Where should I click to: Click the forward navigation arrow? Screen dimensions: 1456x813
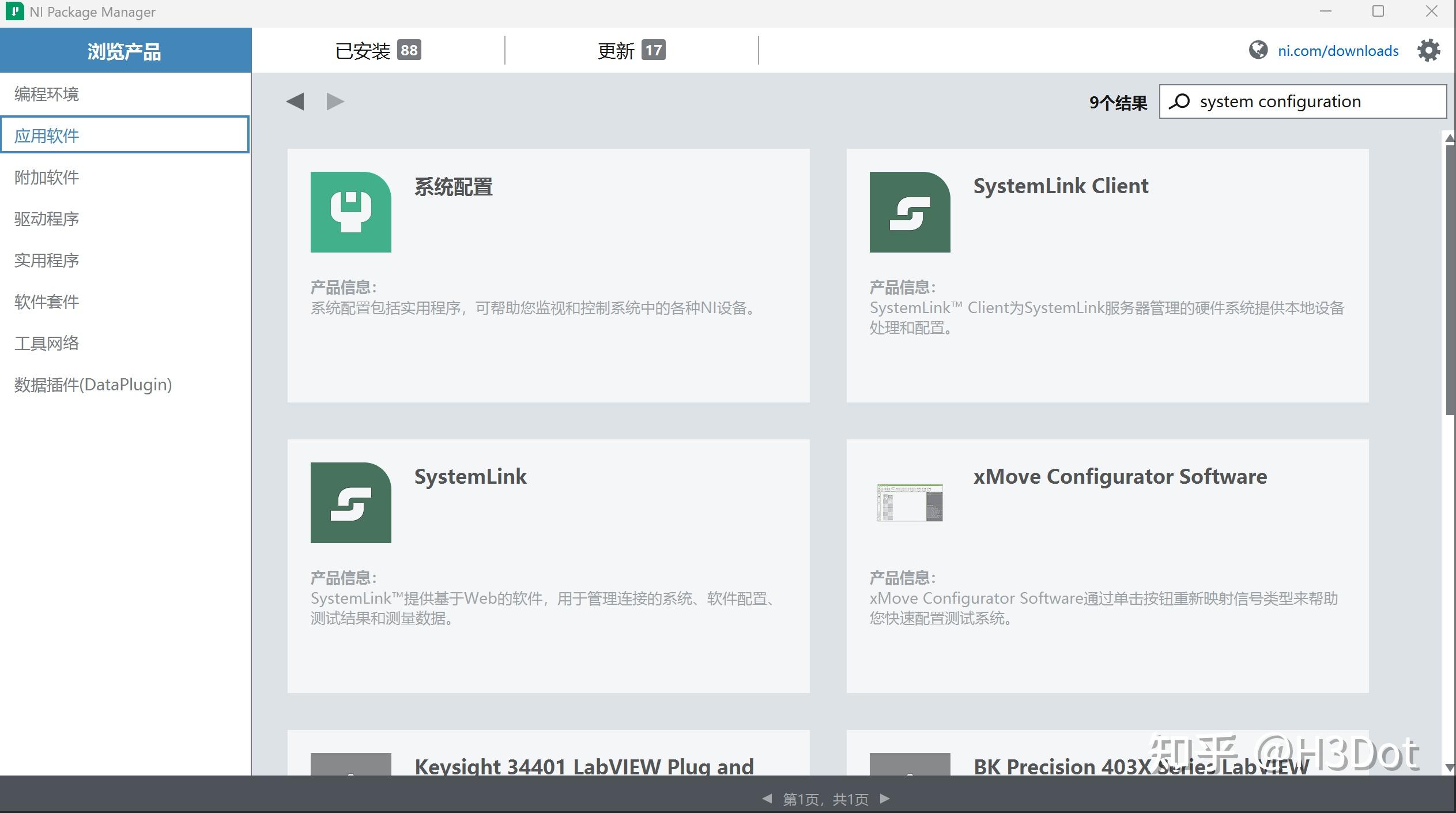click(335, 101)
